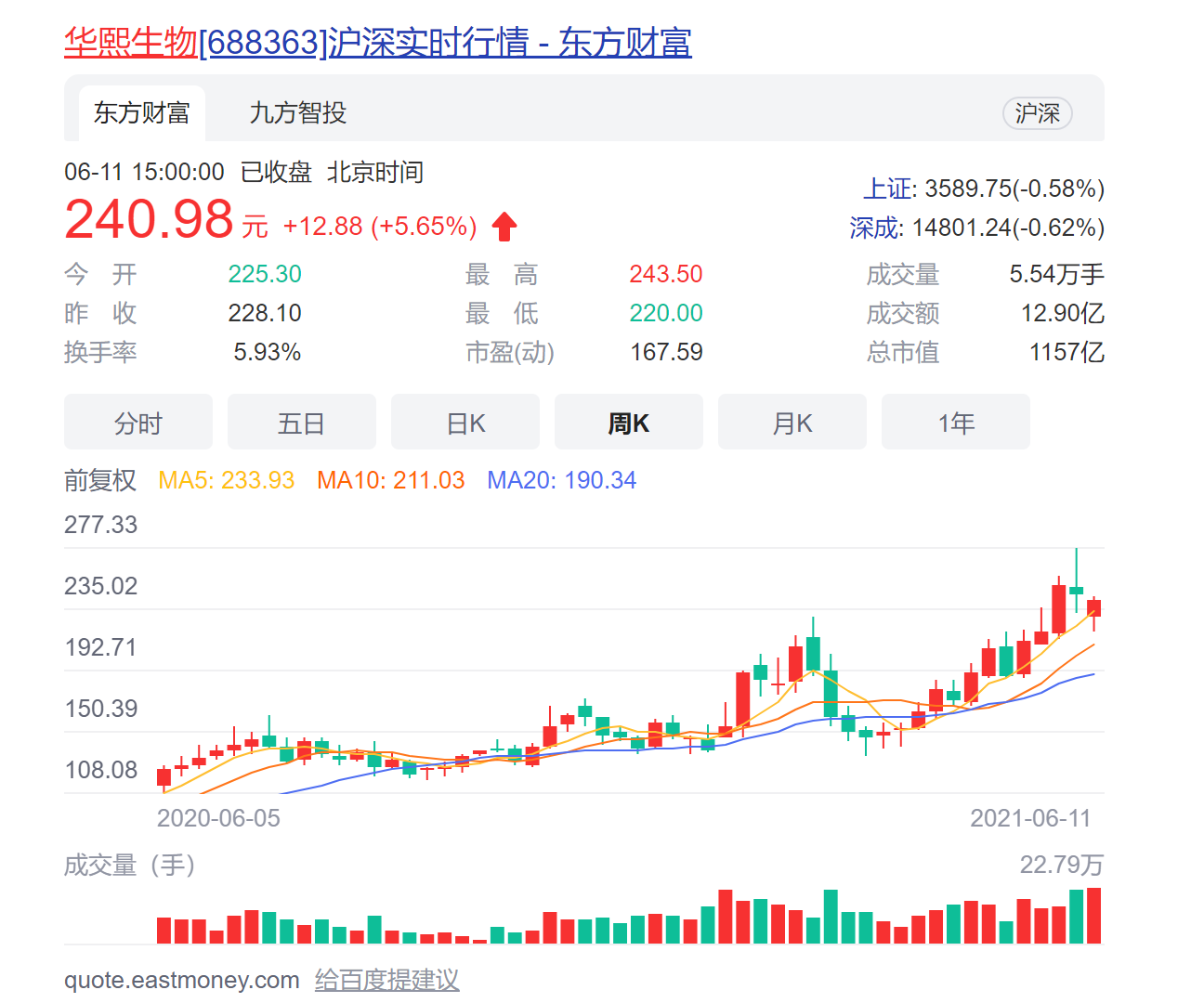
Task: Click the 108.08 price axis label
Action: (x=100, y=770)
